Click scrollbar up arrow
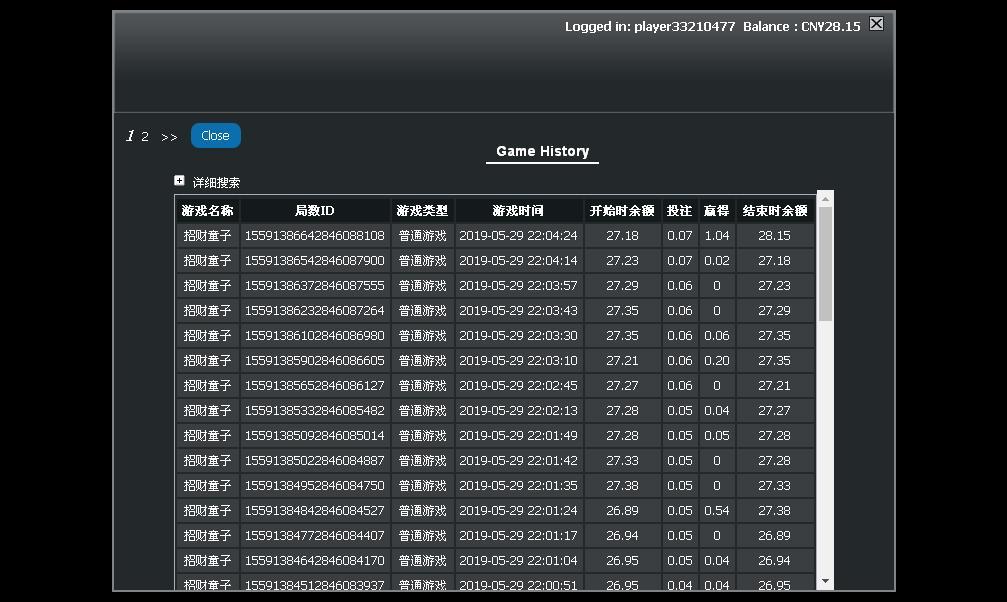The width and height of the screenshot is (1007, 602). tap(825, 200)
